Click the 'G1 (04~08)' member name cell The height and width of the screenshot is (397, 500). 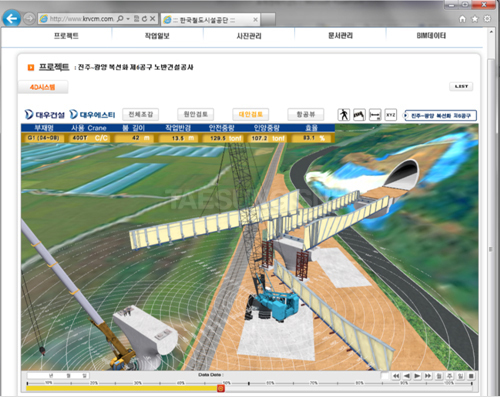(x=44, y=138)
